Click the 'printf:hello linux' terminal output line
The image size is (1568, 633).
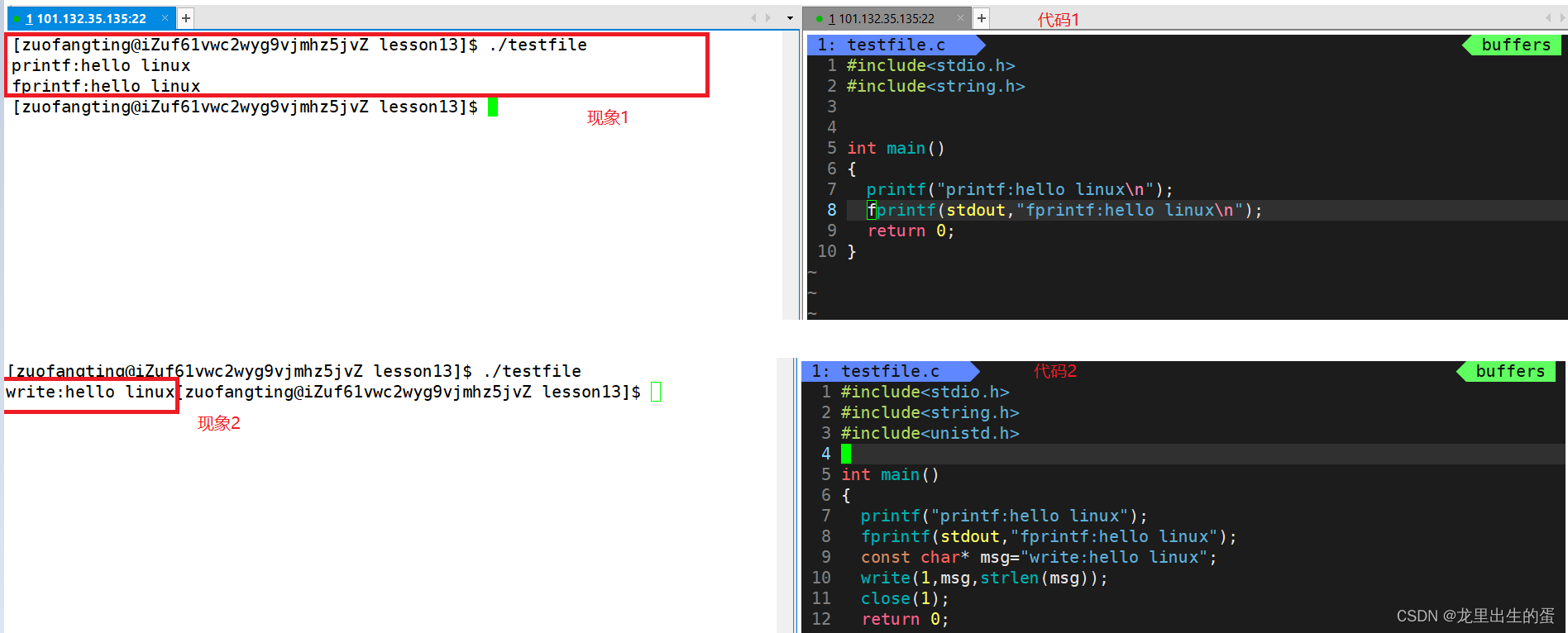tap(101, 65)
